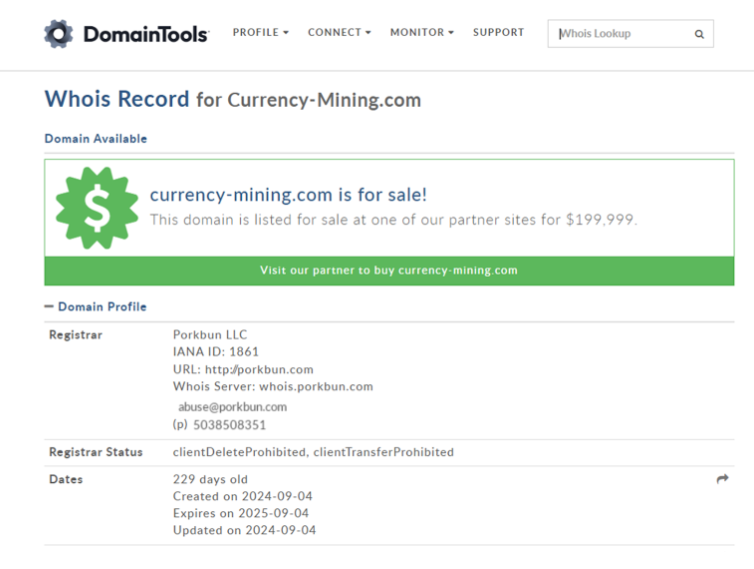Click the green dollar badge icon
The height and width of the screenshot is (569, 754).
97,208
